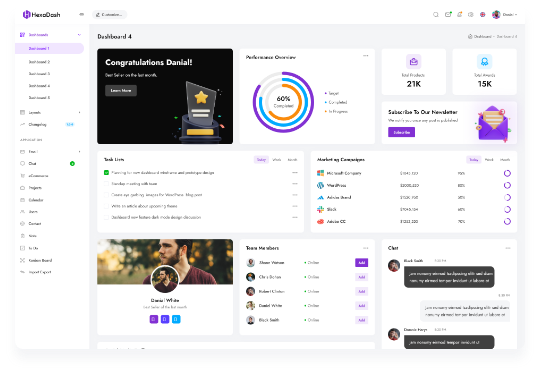Click the Learn More button
540x374 pixels.
coord(121,91)
